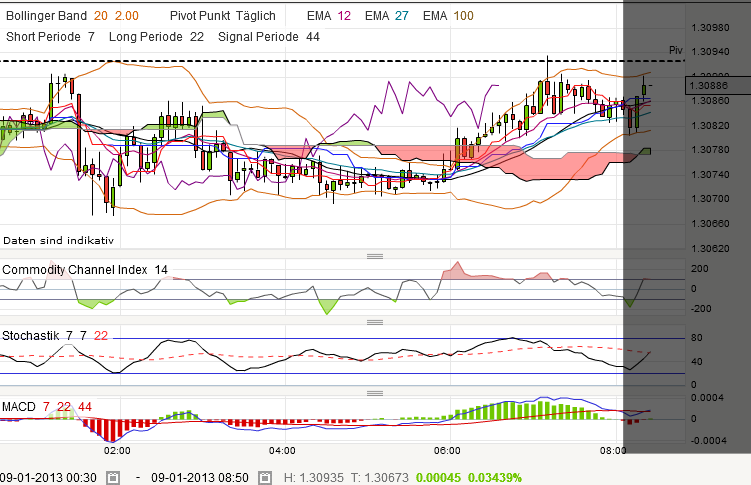Viewport: 751px width, 485px height.
Task: Select Stochastik indicator label
Action: tap(30, 336)
